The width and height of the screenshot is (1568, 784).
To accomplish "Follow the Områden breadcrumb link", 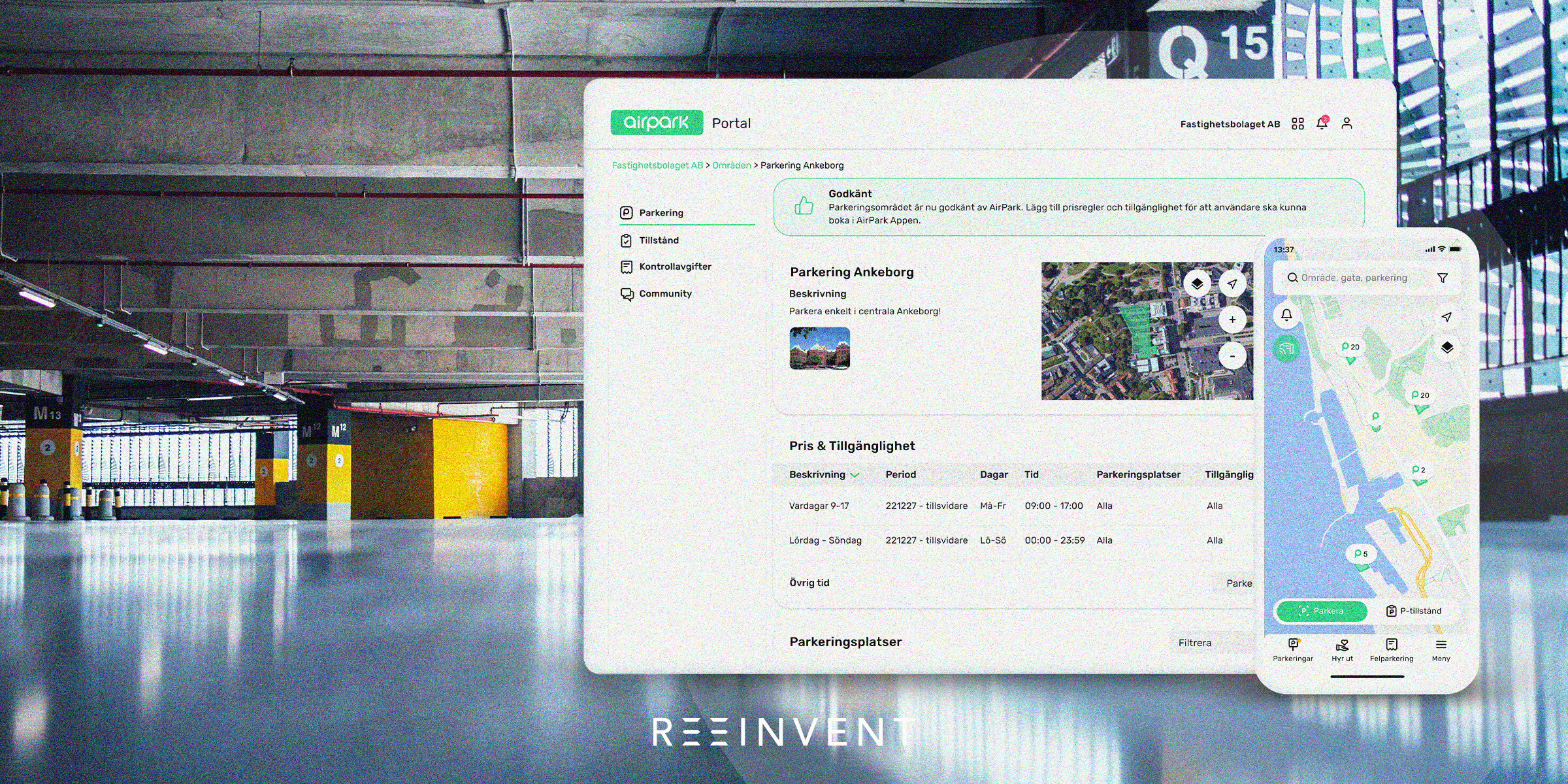I will coord(732,165).
